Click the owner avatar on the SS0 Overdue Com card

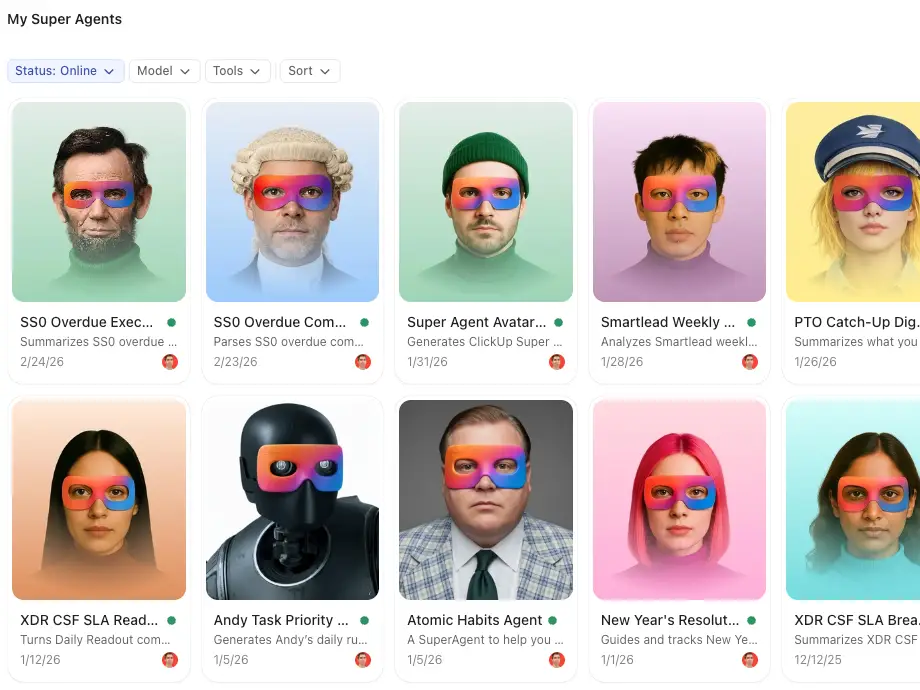click(363, 362)
